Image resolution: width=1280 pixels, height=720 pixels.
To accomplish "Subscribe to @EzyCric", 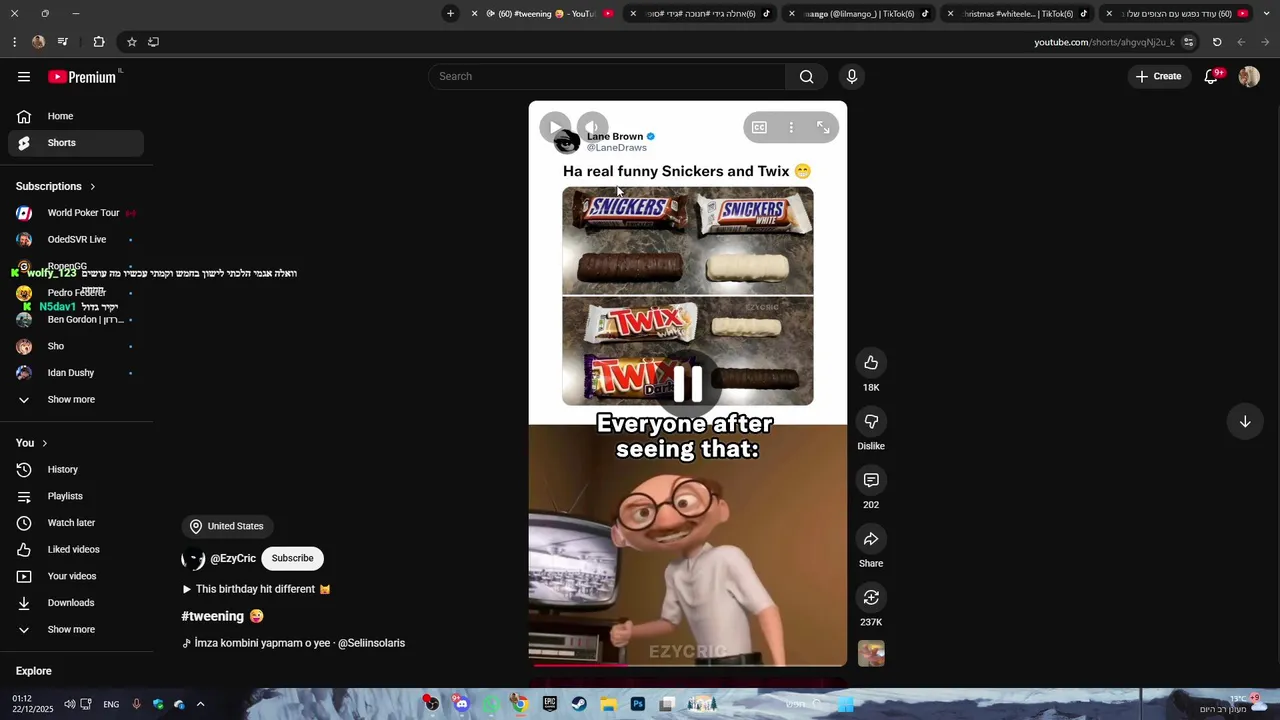I will (x=292, y=558).
